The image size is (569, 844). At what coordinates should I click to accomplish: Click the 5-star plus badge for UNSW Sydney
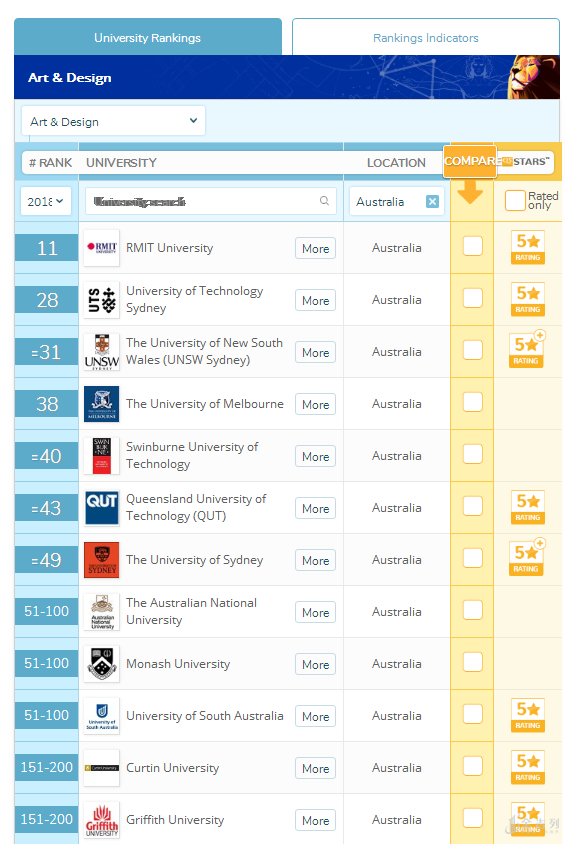tap(527, 350)
